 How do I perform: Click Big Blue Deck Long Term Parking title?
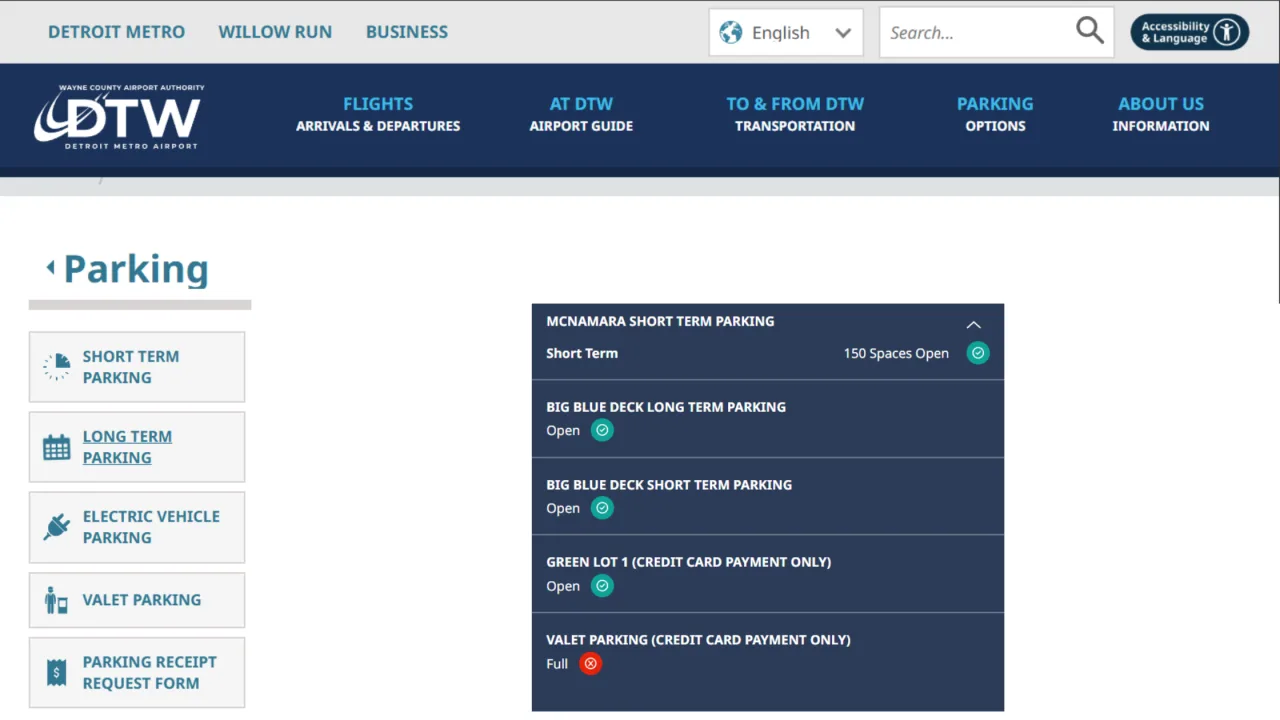pyautogui.click(x=666, y=407)
